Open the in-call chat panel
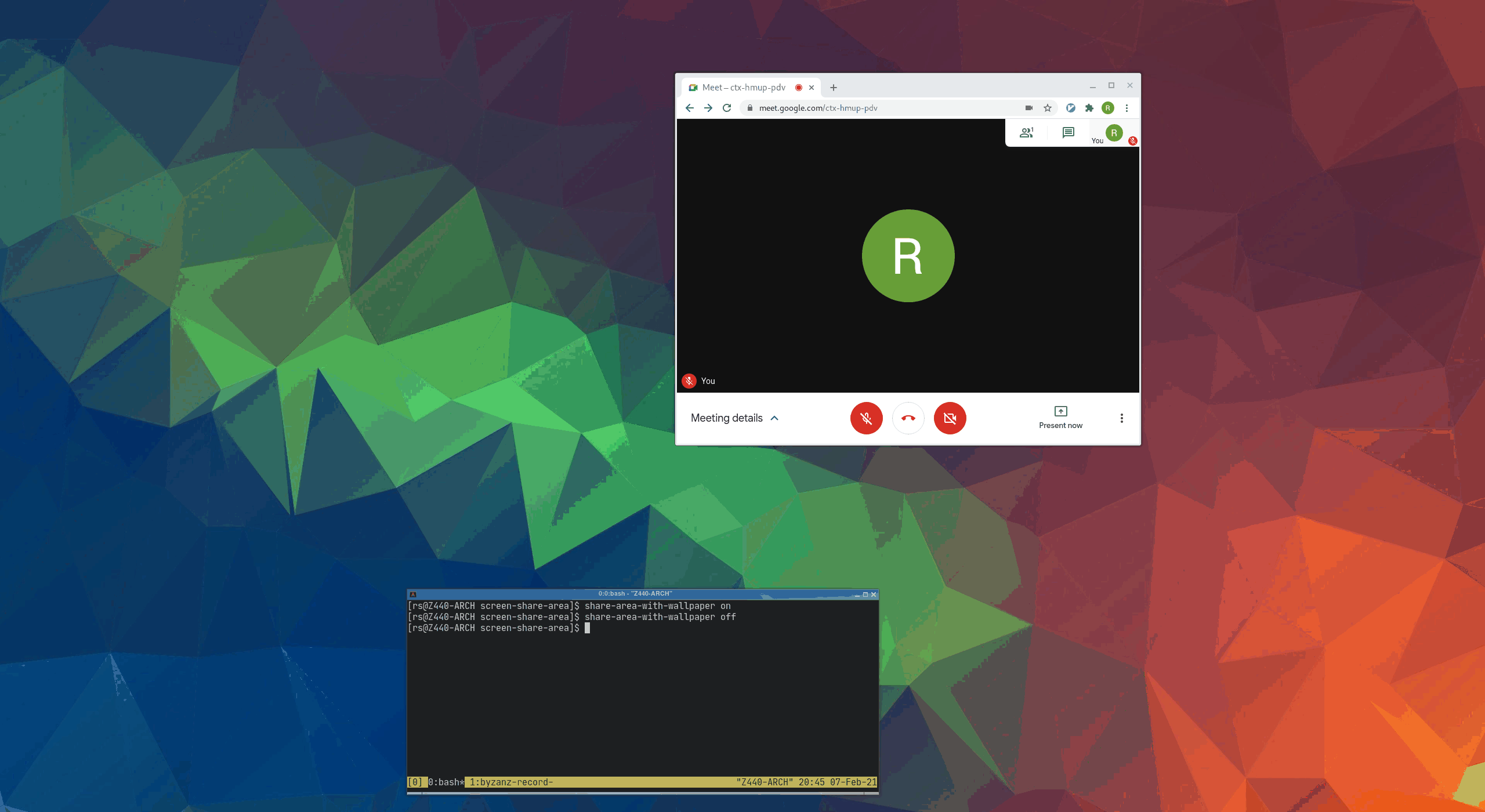 [1068, 133]
